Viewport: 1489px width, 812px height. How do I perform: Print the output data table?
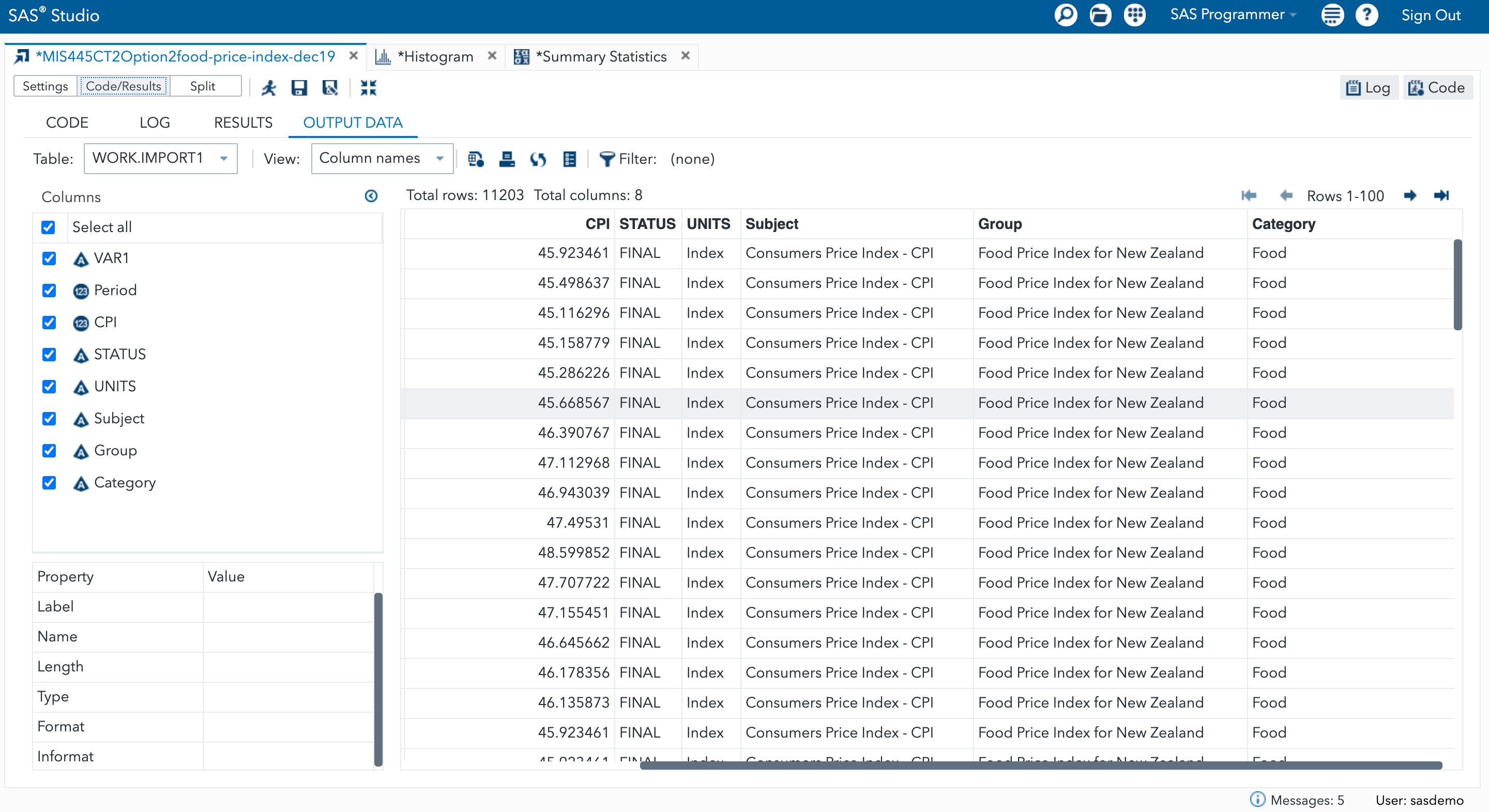(x=507, y=159)
